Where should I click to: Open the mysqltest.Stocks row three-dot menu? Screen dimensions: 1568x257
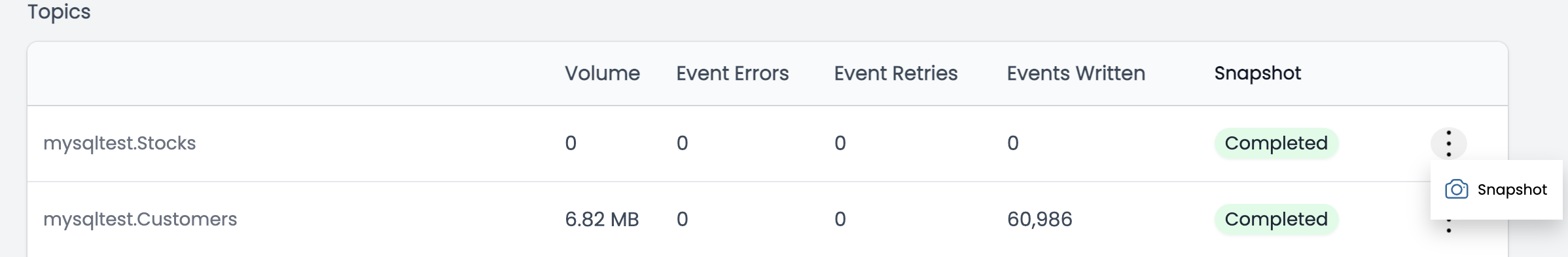[x=1448, y=144]
